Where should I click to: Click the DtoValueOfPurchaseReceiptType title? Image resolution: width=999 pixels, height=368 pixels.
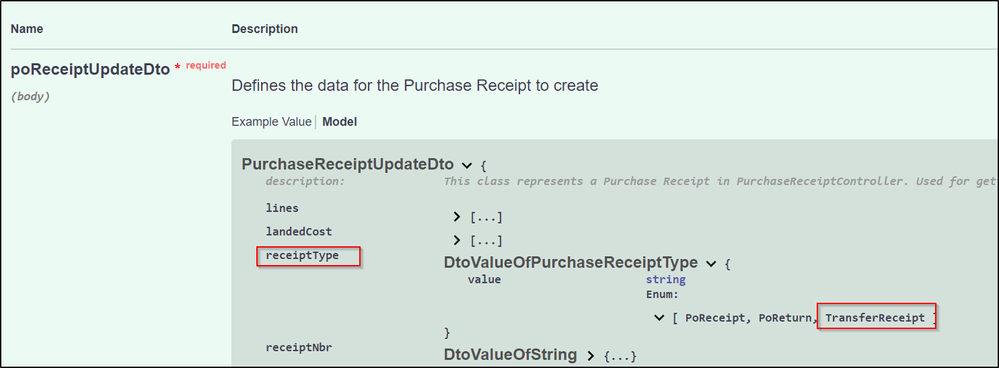(571, 262)
